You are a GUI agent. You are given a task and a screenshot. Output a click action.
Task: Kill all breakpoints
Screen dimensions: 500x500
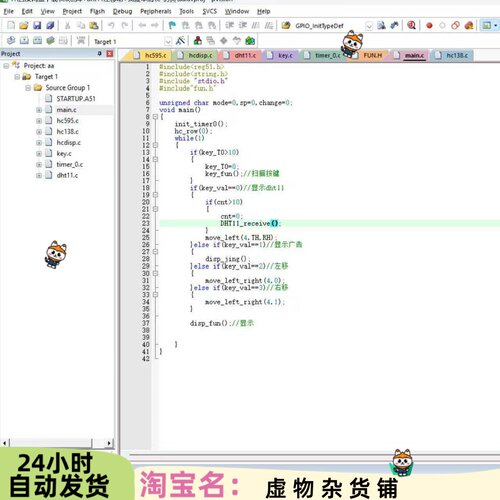(x=469, y=25)
